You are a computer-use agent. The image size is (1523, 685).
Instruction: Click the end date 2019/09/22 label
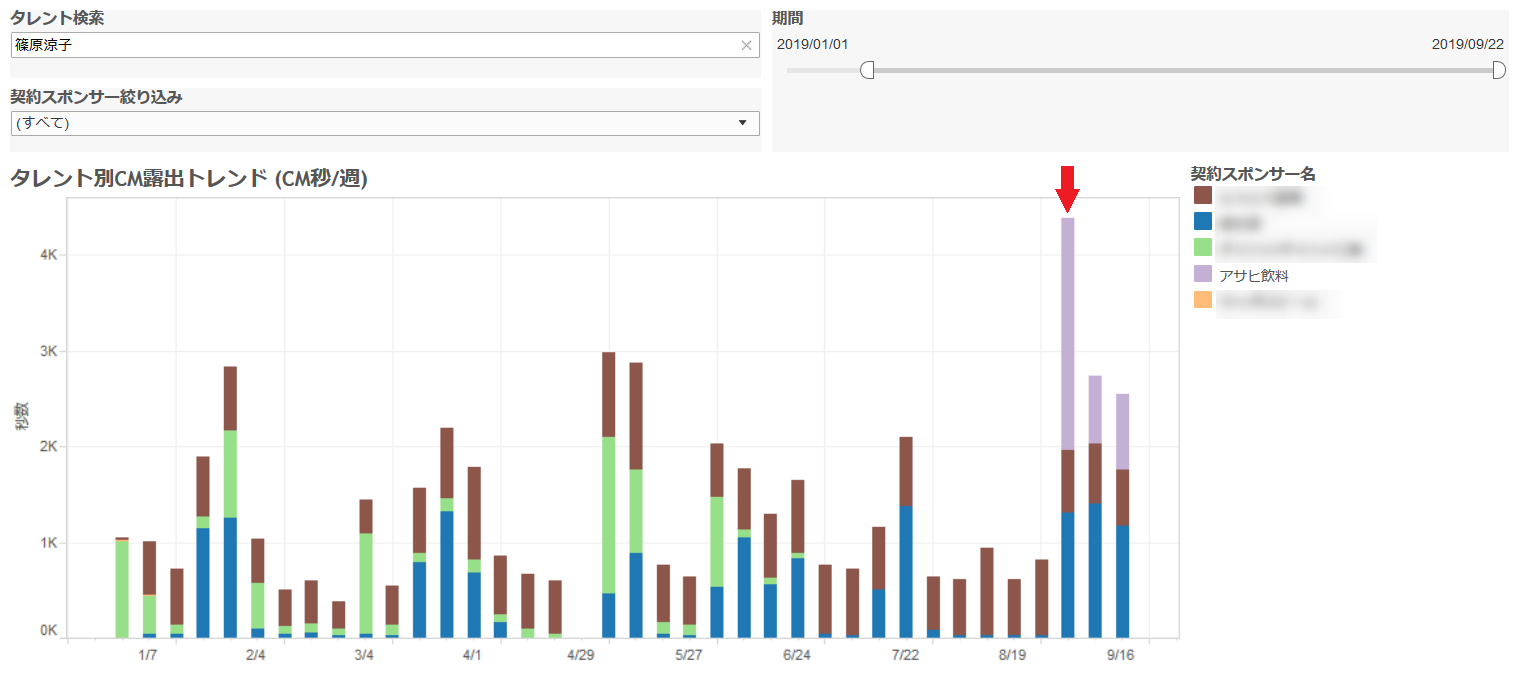click(1467, 44)
